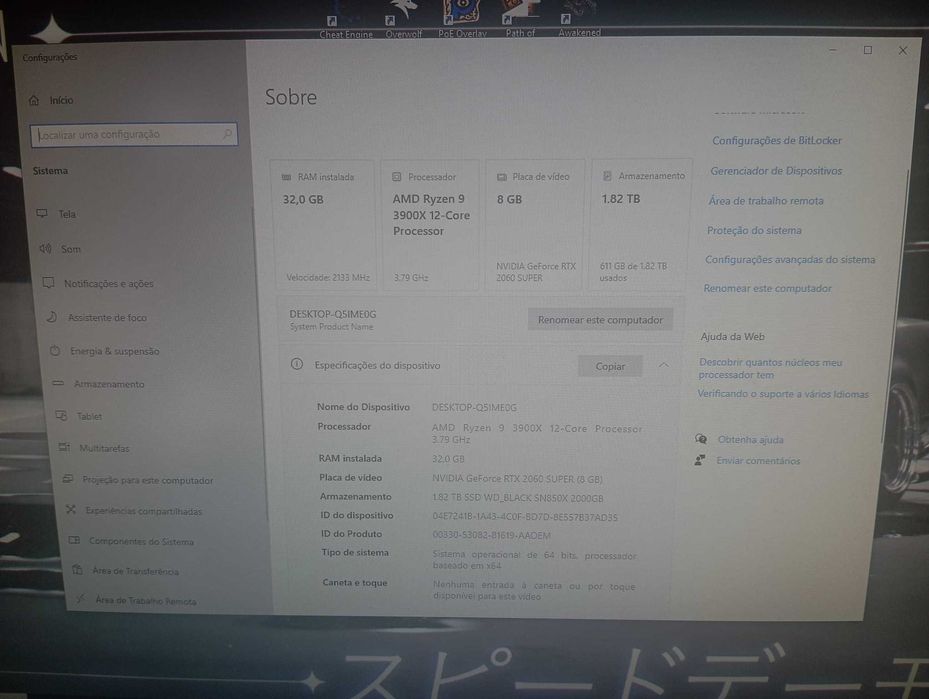Select Assistente de foco sidebar item
The width and height of the screenshot is (929, 699).
pos(107,318)
